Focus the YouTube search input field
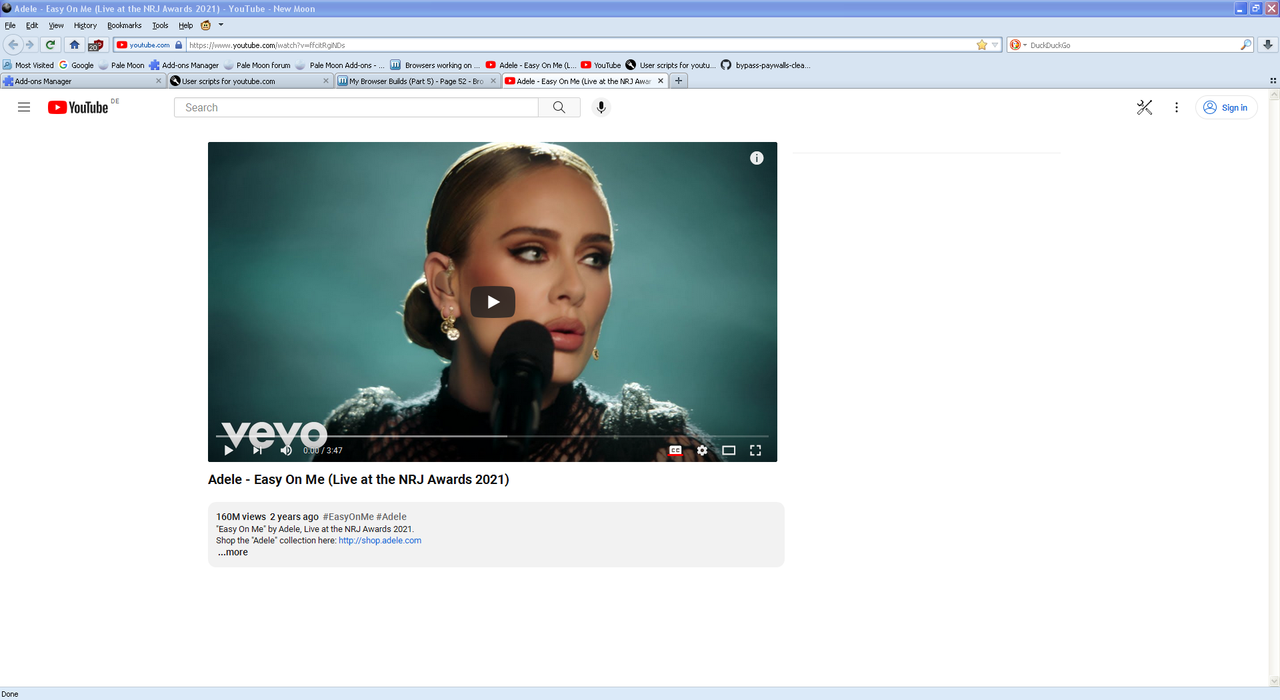 pos(356,107)
